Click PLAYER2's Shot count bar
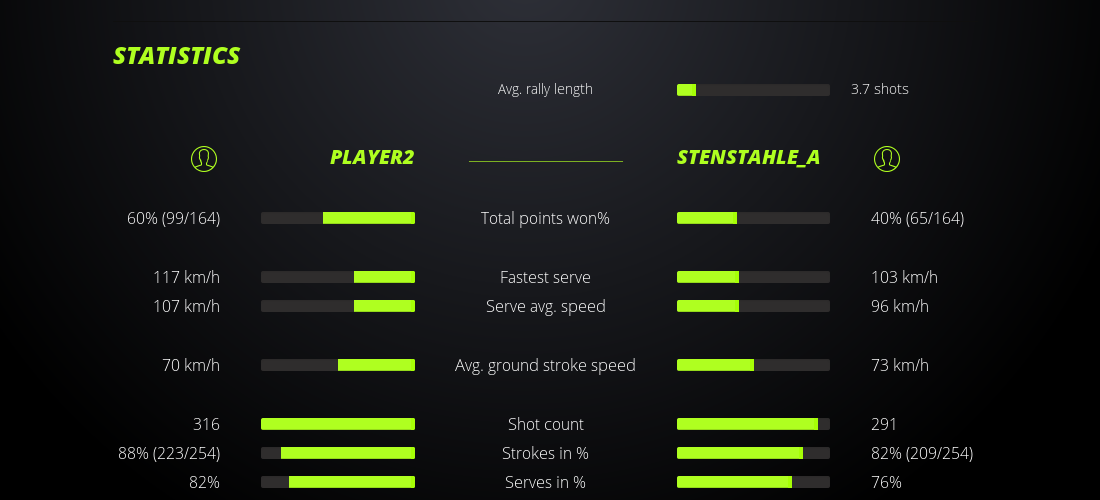 (x=338, y=424)
